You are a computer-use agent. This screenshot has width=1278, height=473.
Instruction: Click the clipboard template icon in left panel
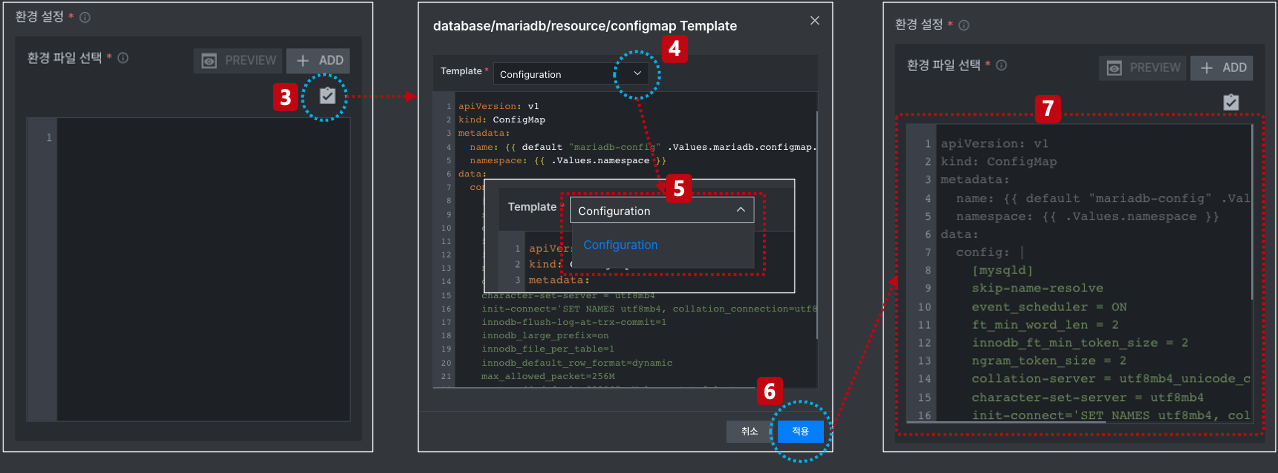(326, 96)
